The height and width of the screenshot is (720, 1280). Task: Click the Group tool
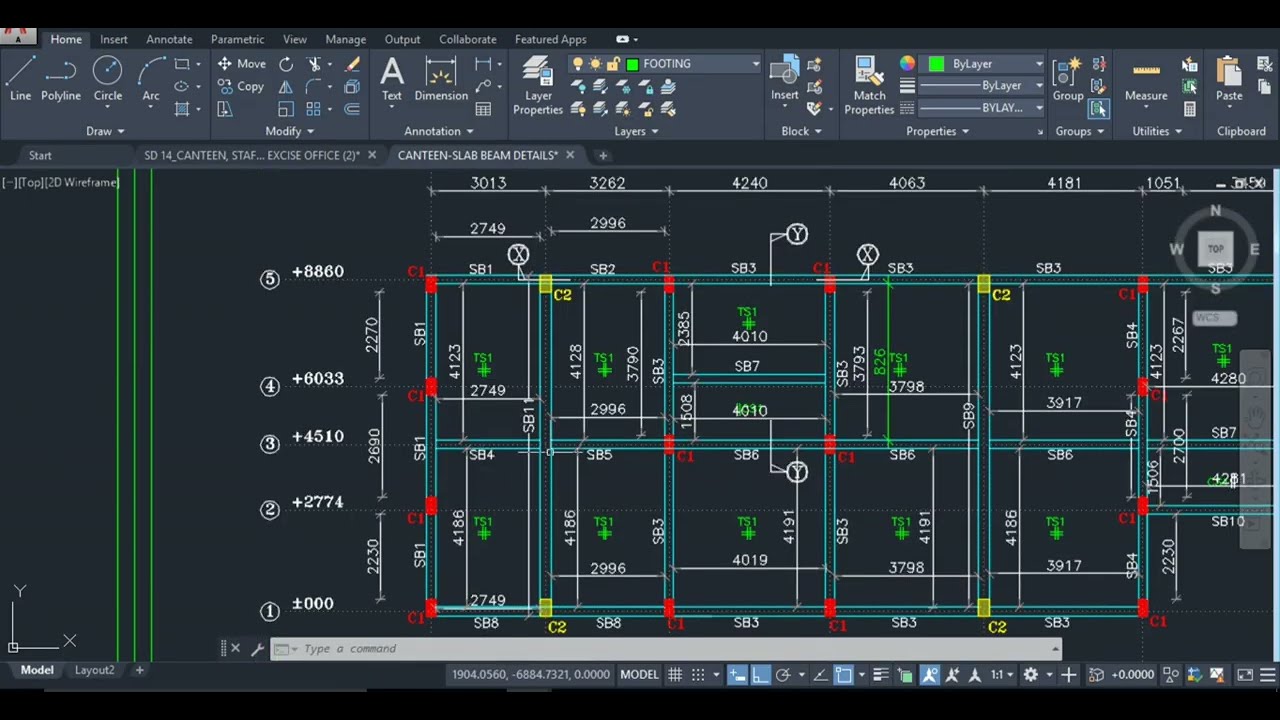coord(1068,78)
